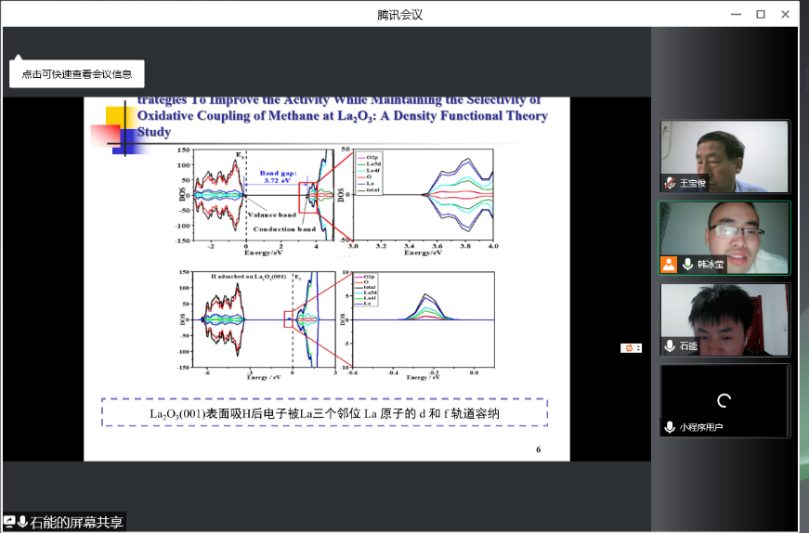This screenshot has width=809, height=533.
Task: Select 石能's video thumbnail
Action: click(724, 318)
